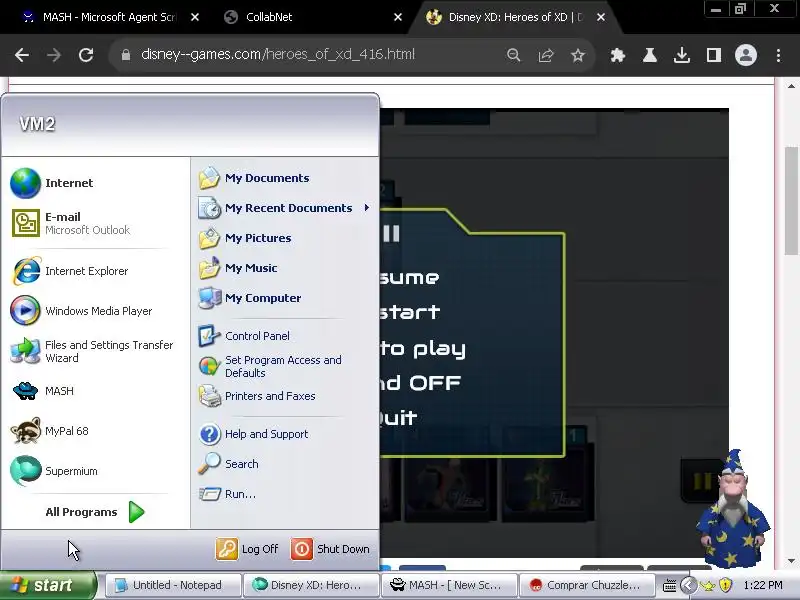Open the on-screen keyboard tray icon
Screen dimensions: 800x600
point(669,586)
